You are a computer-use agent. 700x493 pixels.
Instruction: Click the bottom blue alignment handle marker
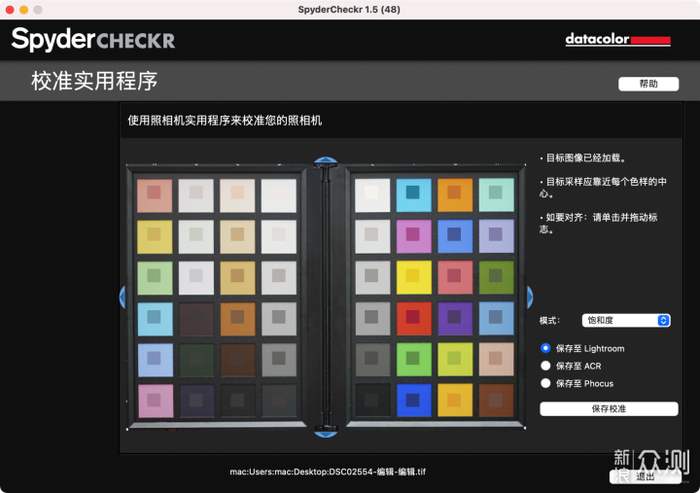[x=325, y=434]
